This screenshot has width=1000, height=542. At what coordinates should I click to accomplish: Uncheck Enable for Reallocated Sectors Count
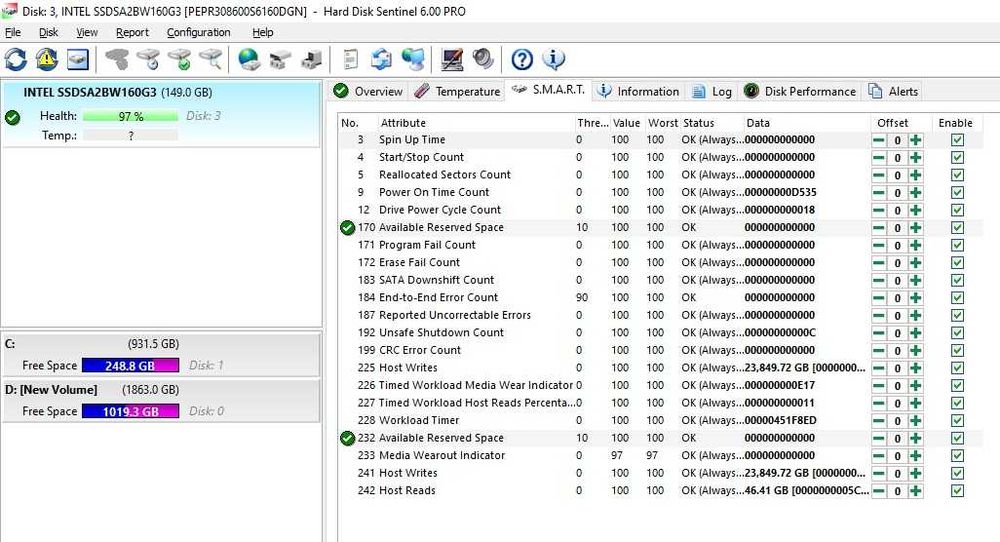click(x=957, y=175)
